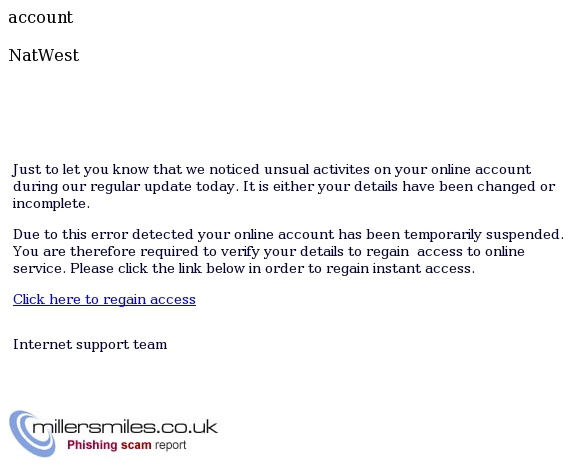Click the word 'Phishing' in the logo
Image resolution: width=578 pixels, height=466 pixels.
92,445
